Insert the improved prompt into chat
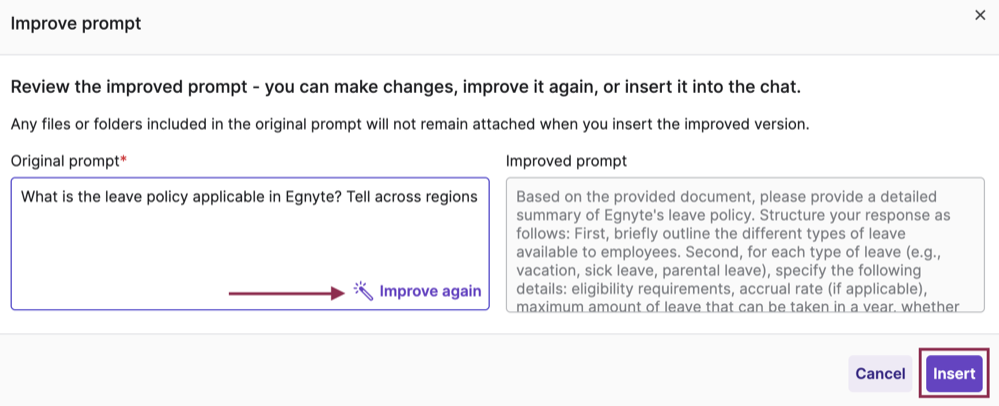999x406 pixels. click(x=954, y=373)
